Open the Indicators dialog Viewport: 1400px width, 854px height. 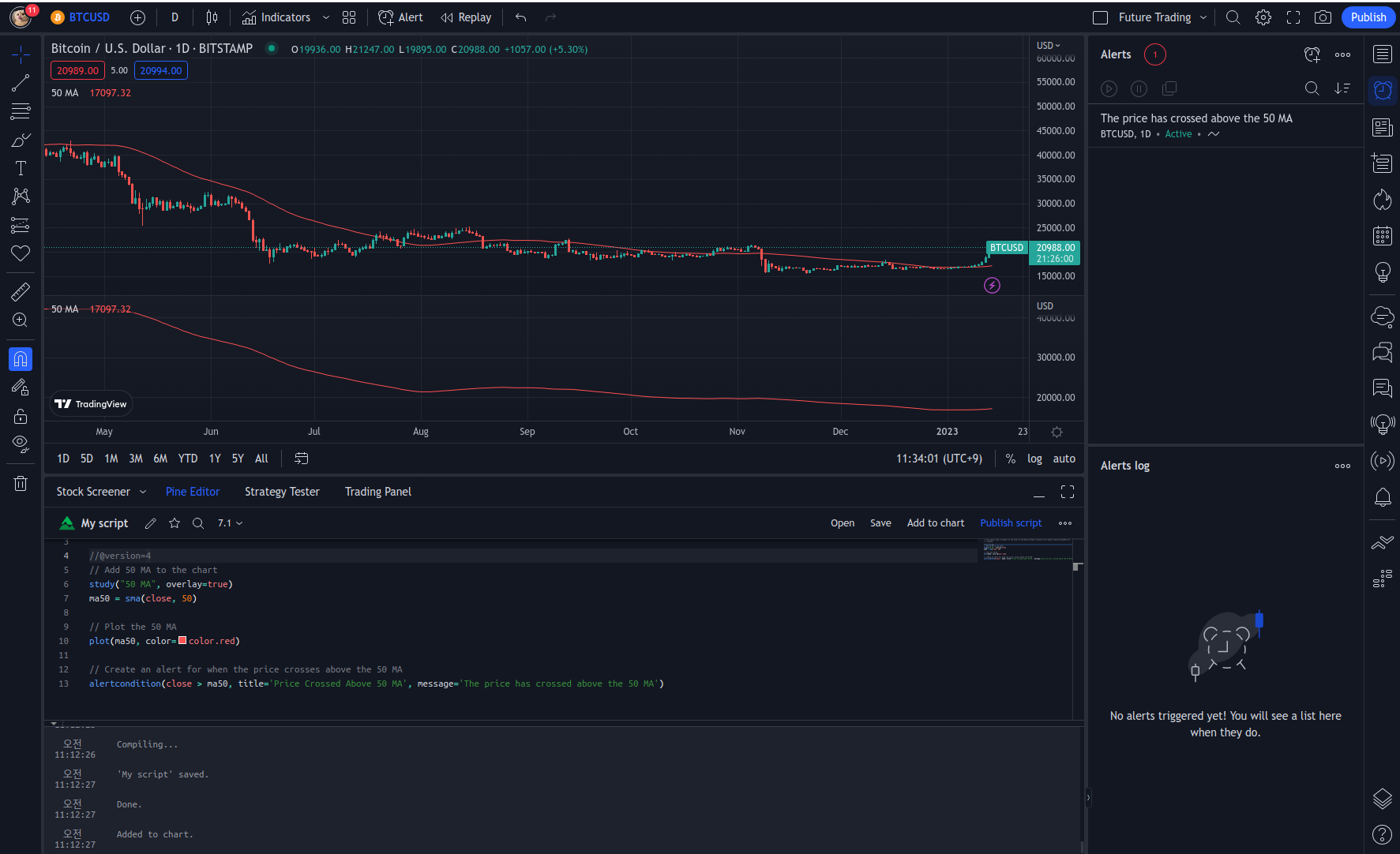tap(276, 17)
